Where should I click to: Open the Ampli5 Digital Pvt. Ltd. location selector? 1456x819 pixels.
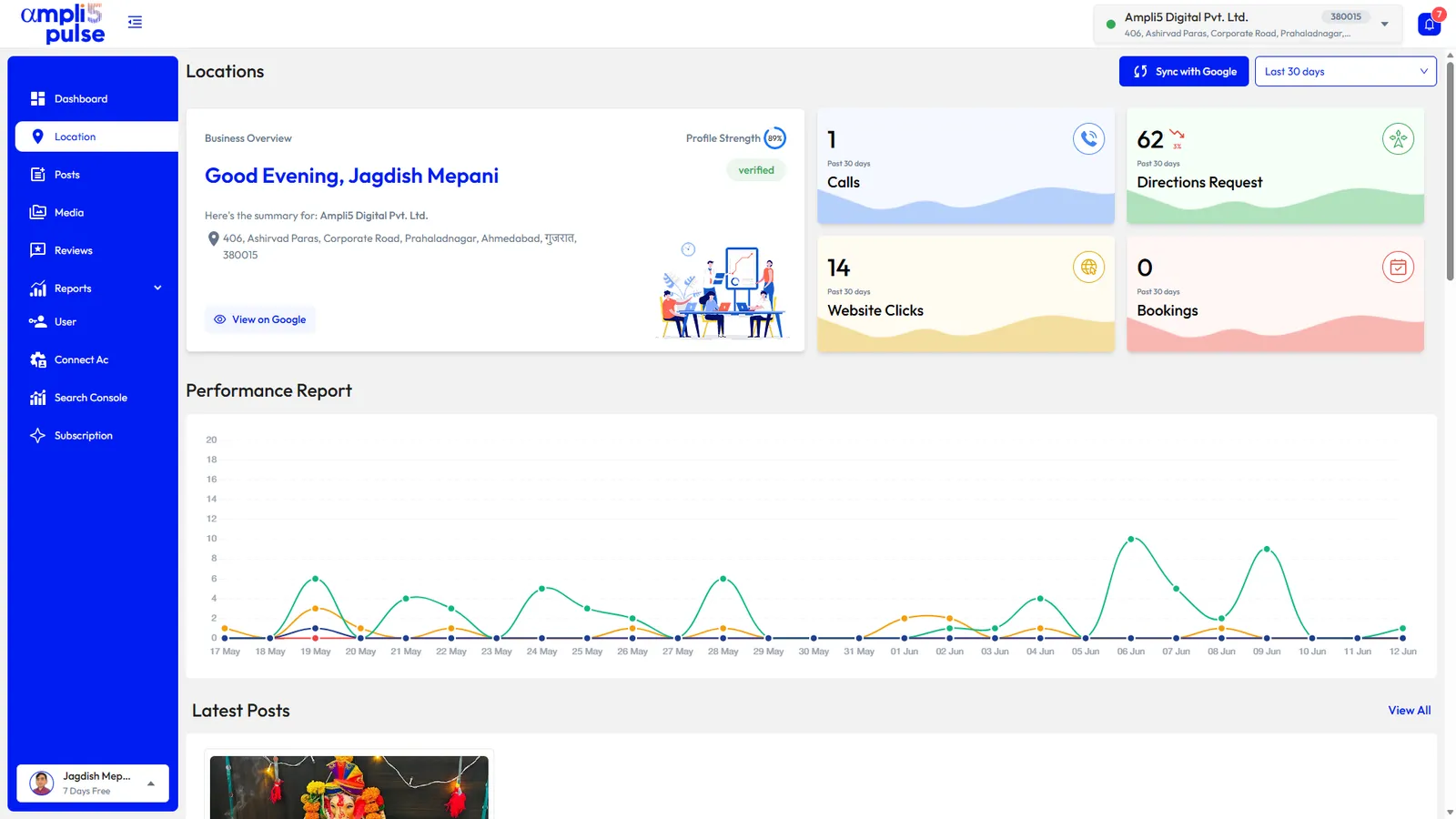point(1247,25)
